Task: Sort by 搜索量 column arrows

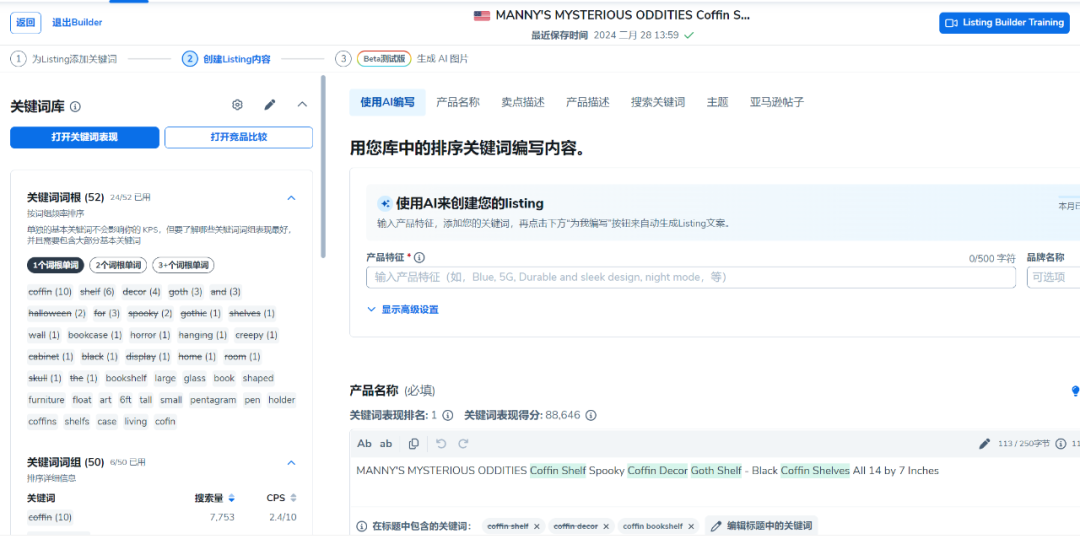Action: [231, 498]
